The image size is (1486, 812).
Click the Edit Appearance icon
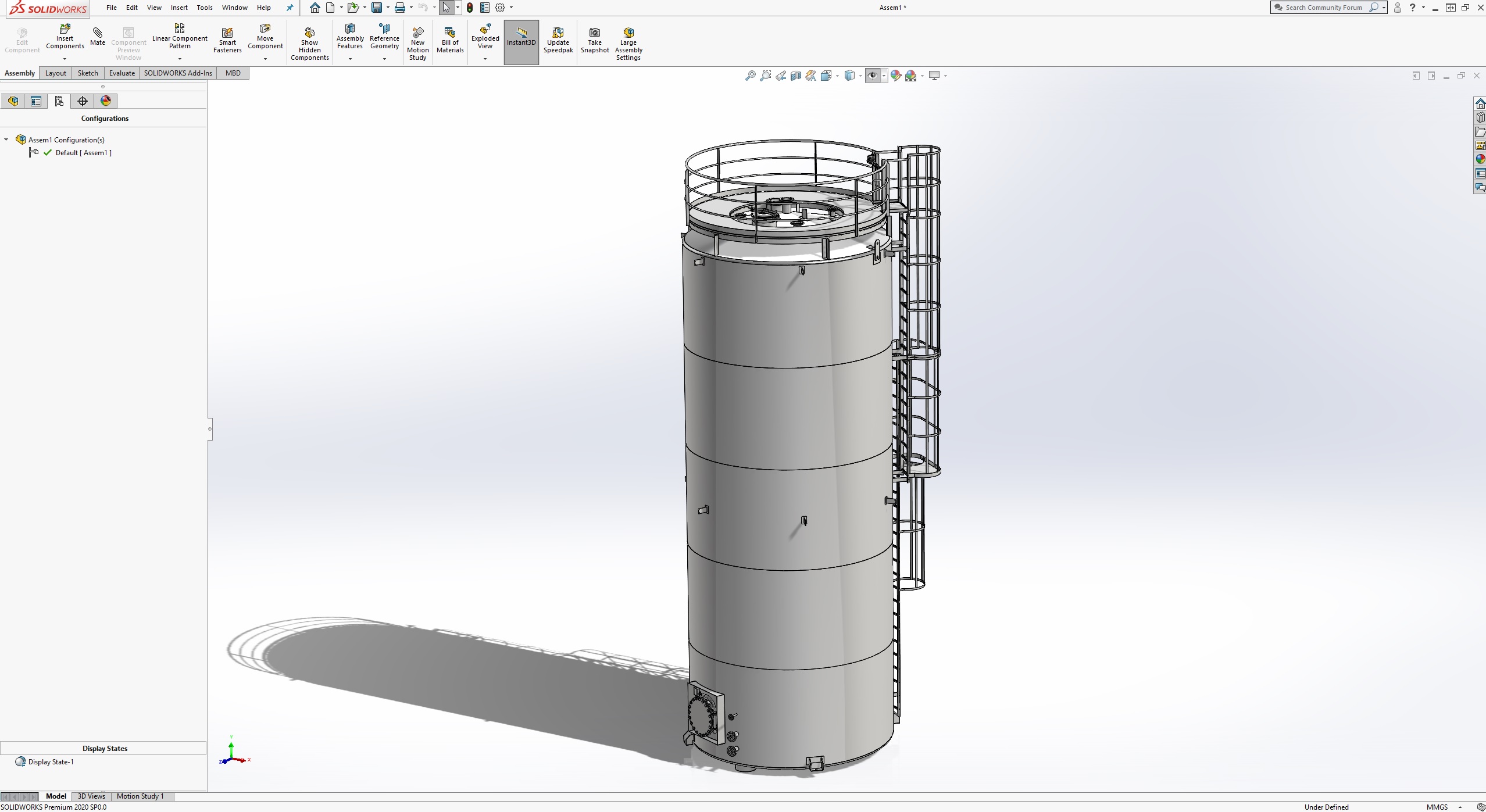896,76
